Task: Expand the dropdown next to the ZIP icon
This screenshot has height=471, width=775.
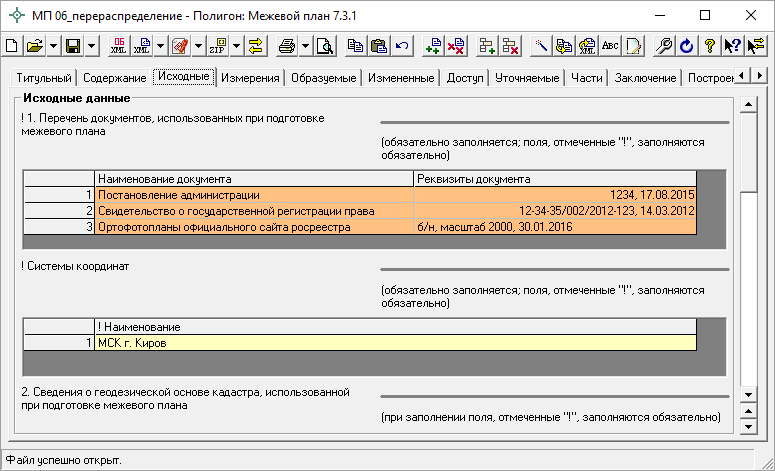Action: coord(237,46)
